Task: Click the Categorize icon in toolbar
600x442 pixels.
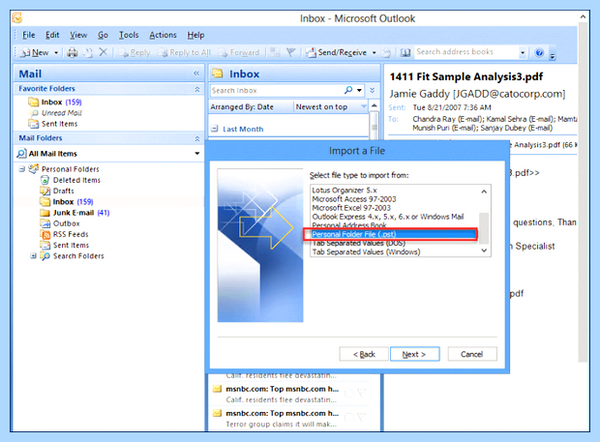Action: [274, 52]
